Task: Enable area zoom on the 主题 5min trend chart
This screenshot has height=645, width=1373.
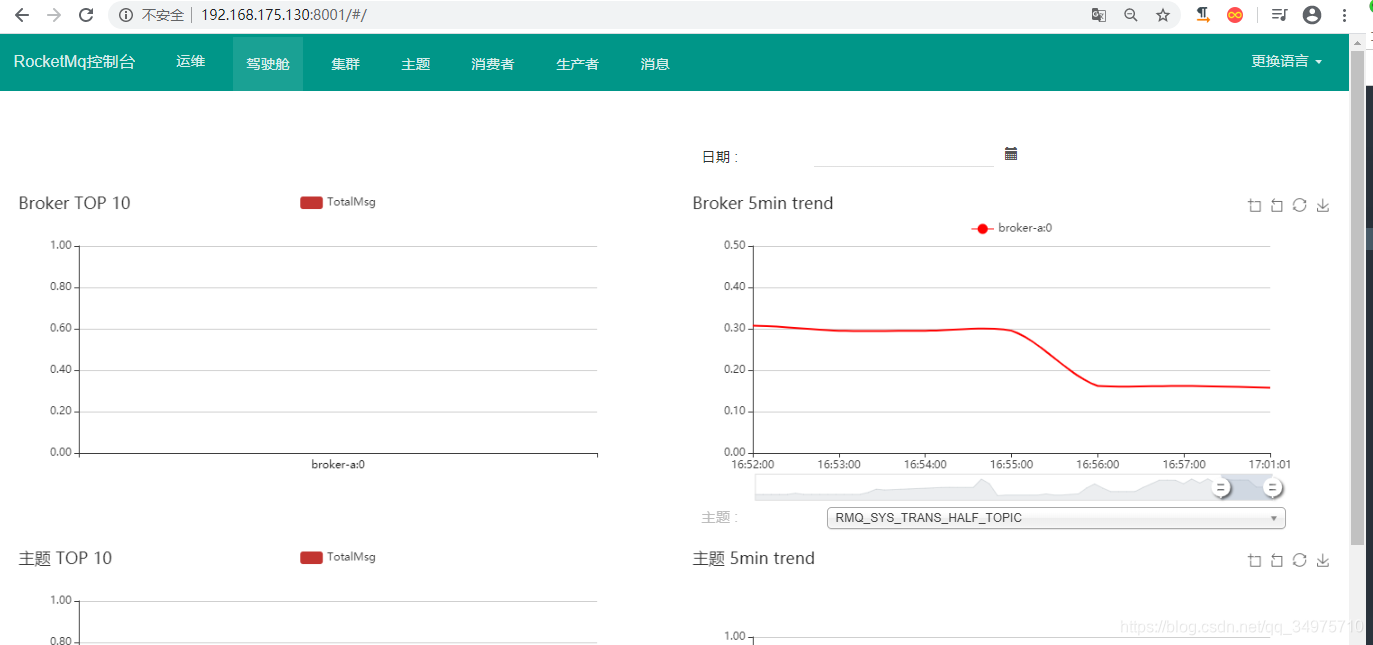Action: (1254, 560)
